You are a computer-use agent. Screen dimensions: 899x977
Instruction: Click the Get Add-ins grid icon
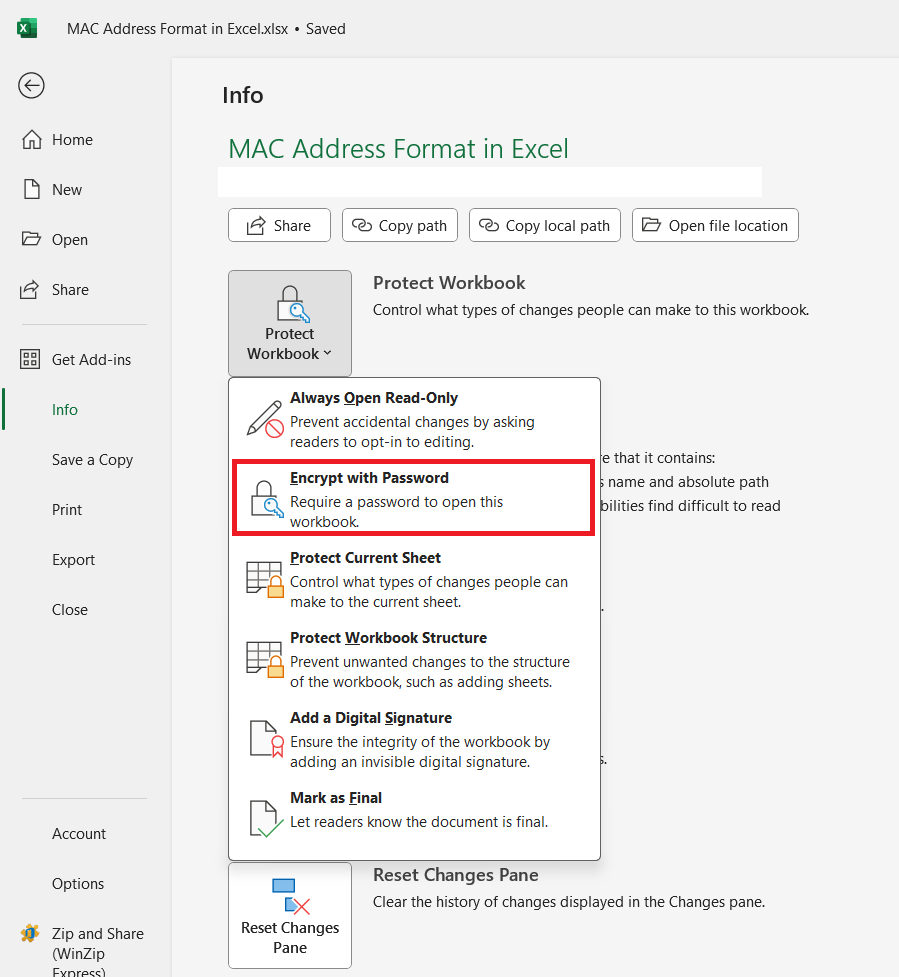pyautogui.click(x=30, y=360)
